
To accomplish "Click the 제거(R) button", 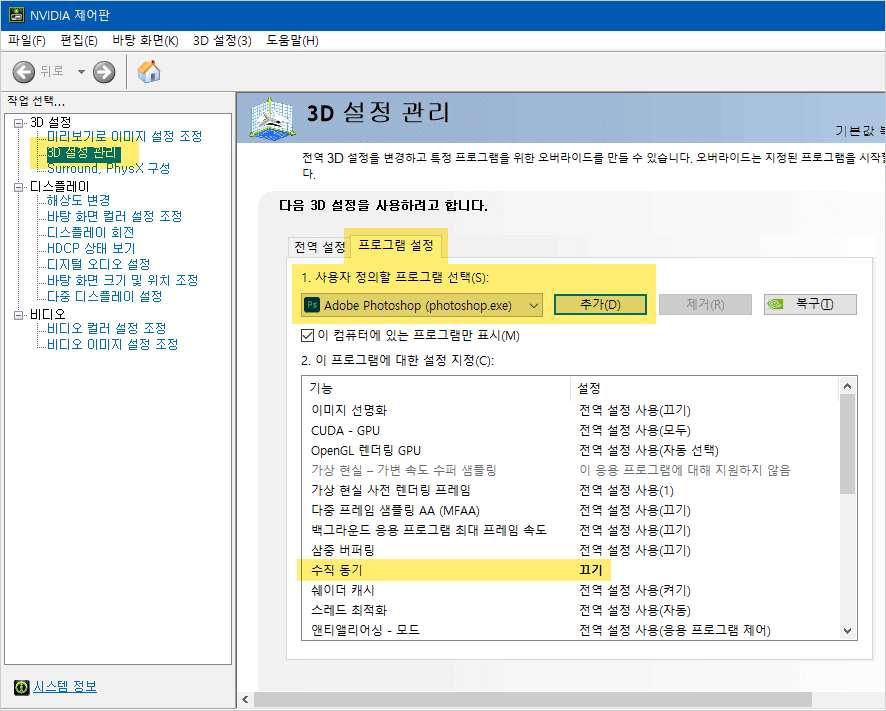I will (705, 305).
